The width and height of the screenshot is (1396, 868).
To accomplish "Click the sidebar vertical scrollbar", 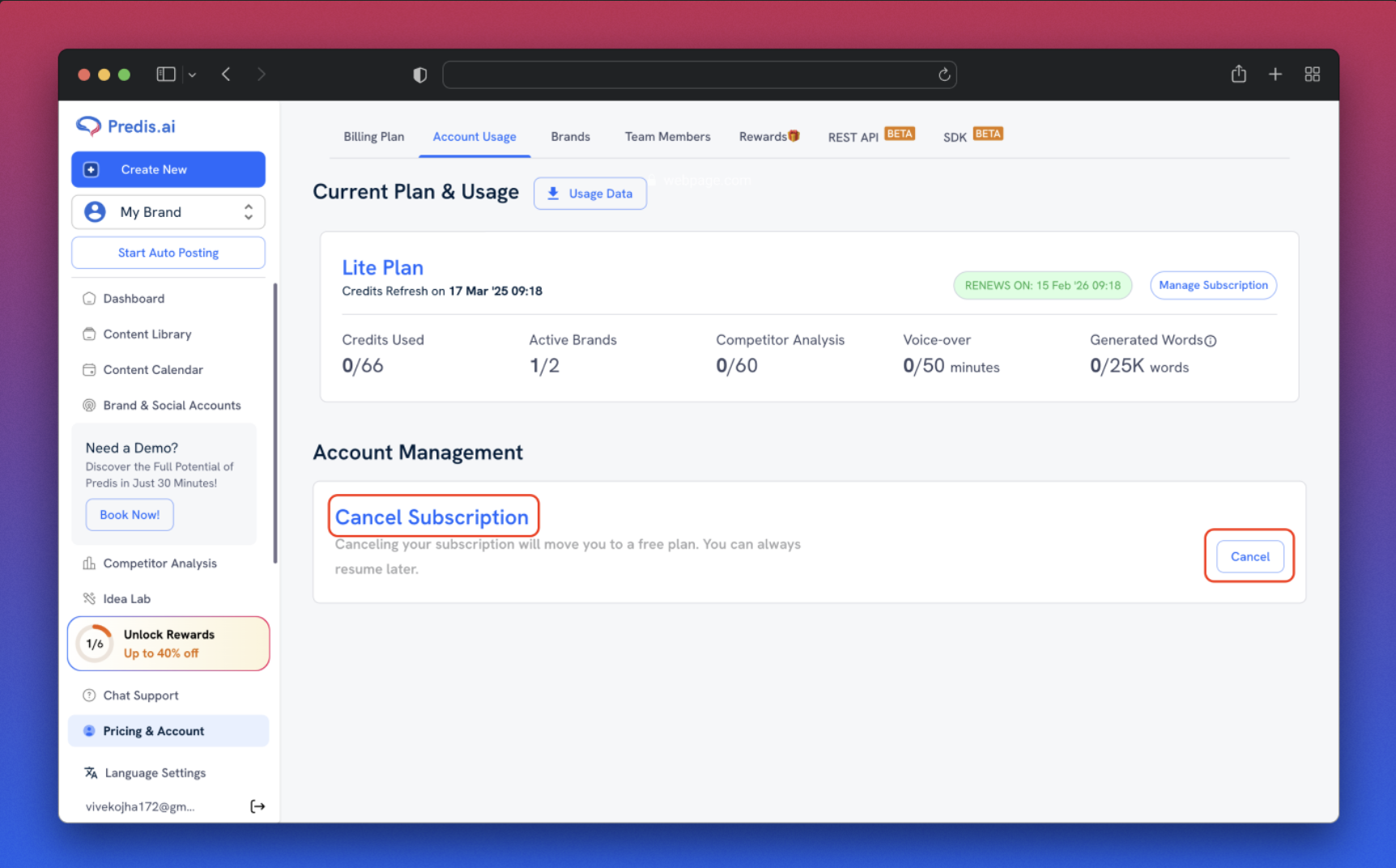I will click(275, 423).
